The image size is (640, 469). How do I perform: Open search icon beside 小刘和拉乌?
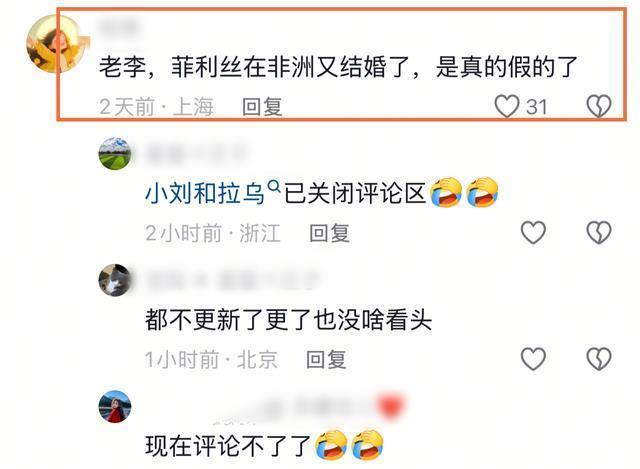click(274, 187)
